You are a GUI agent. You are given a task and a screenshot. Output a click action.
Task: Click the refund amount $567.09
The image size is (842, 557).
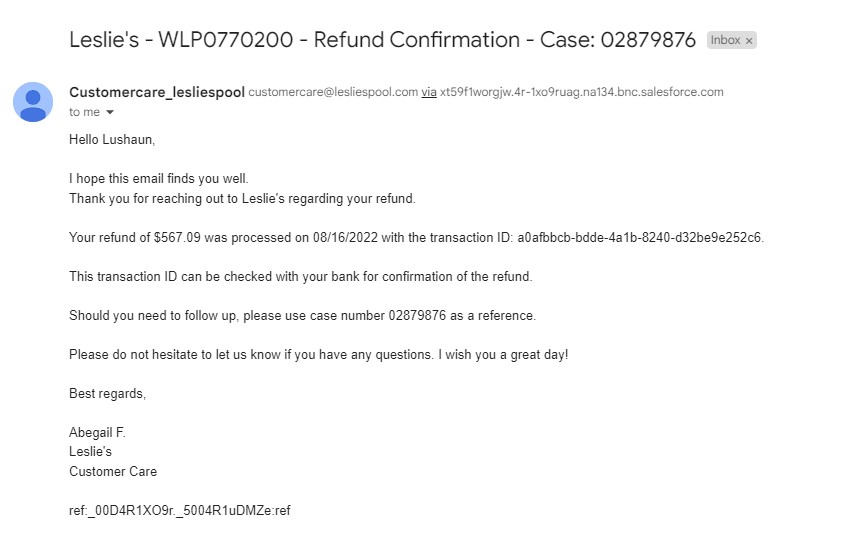pos(177,237)
